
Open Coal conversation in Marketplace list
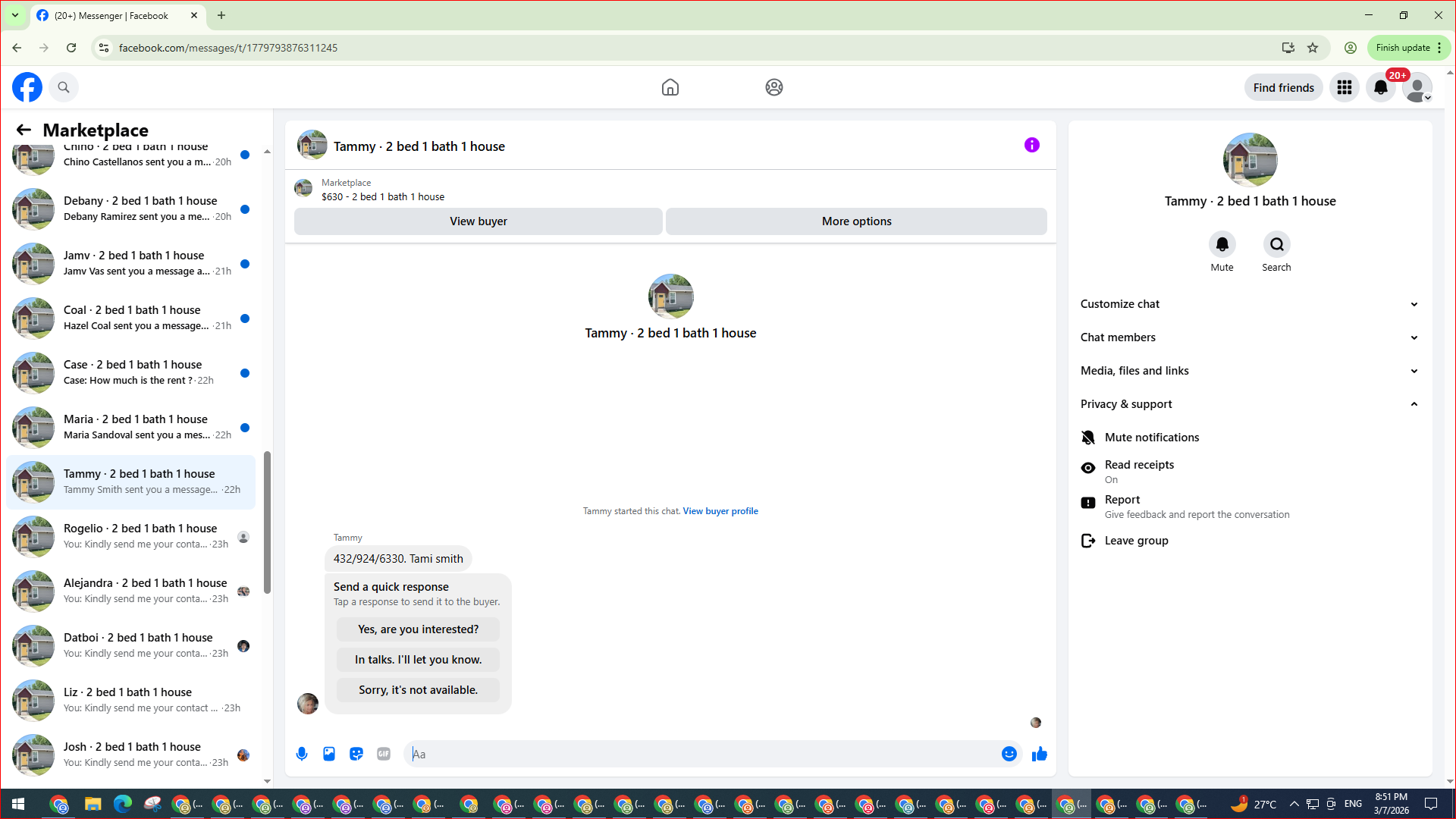[x=130, y=318]
